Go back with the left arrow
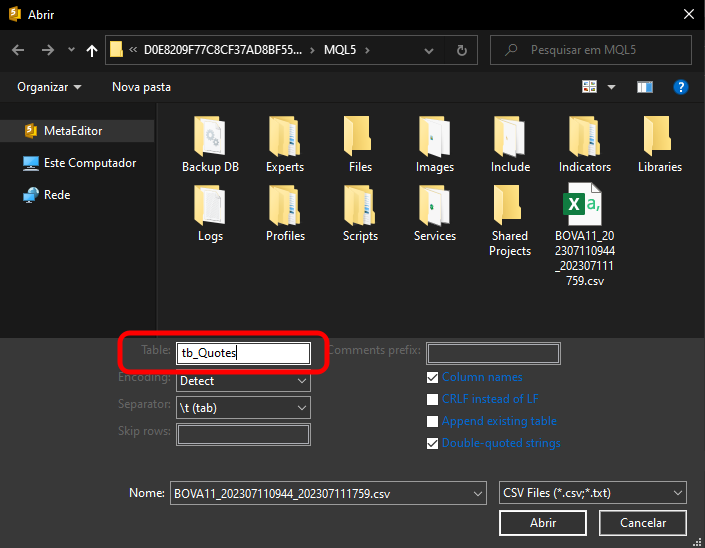705x548 pixels. click(18, 50)
